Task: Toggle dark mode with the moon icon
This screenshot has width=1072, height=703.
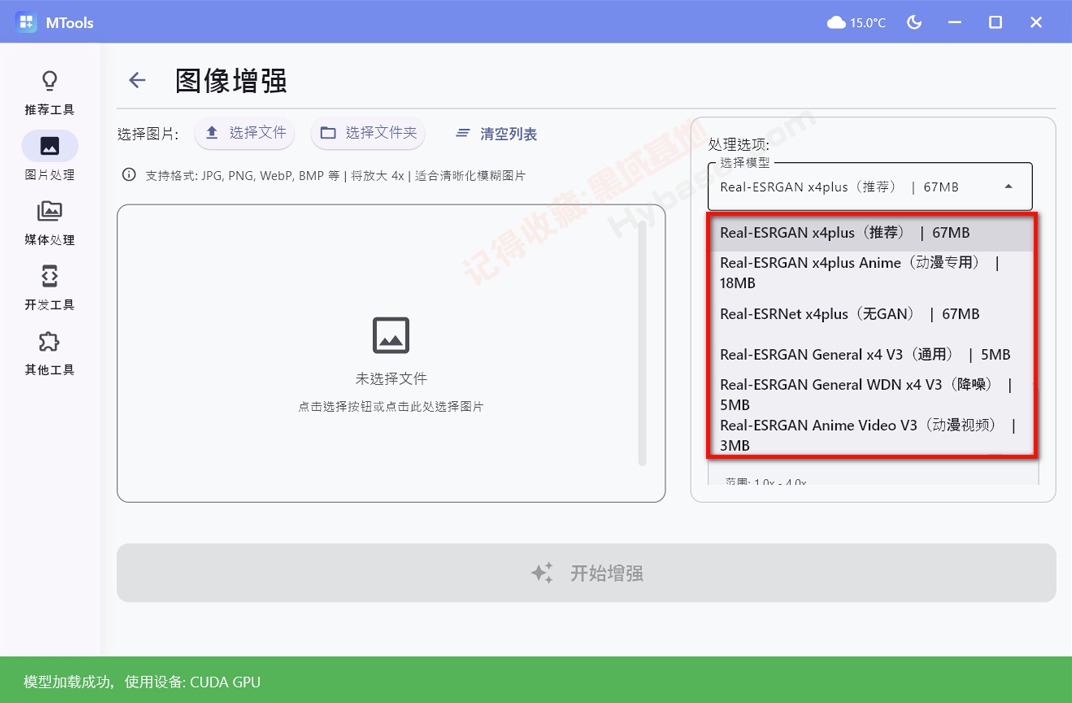Action: [914, 21]
